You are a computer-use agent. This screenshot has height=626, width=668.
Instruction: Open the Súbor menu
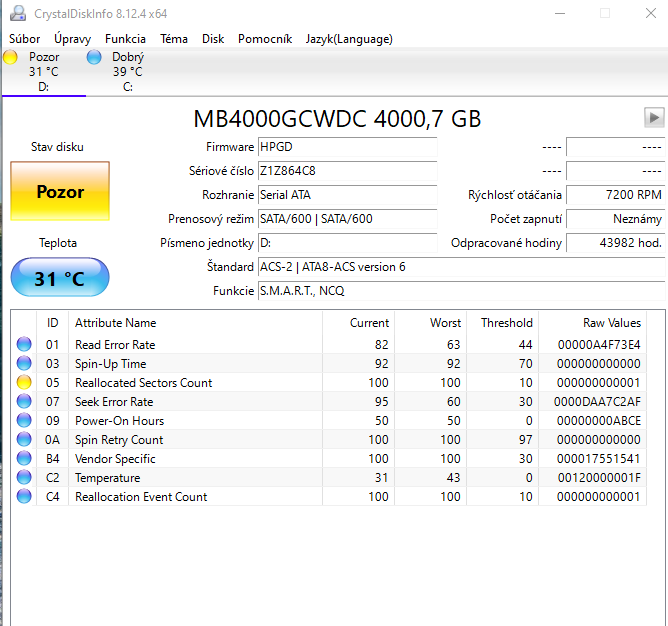(x=25, y=39)
